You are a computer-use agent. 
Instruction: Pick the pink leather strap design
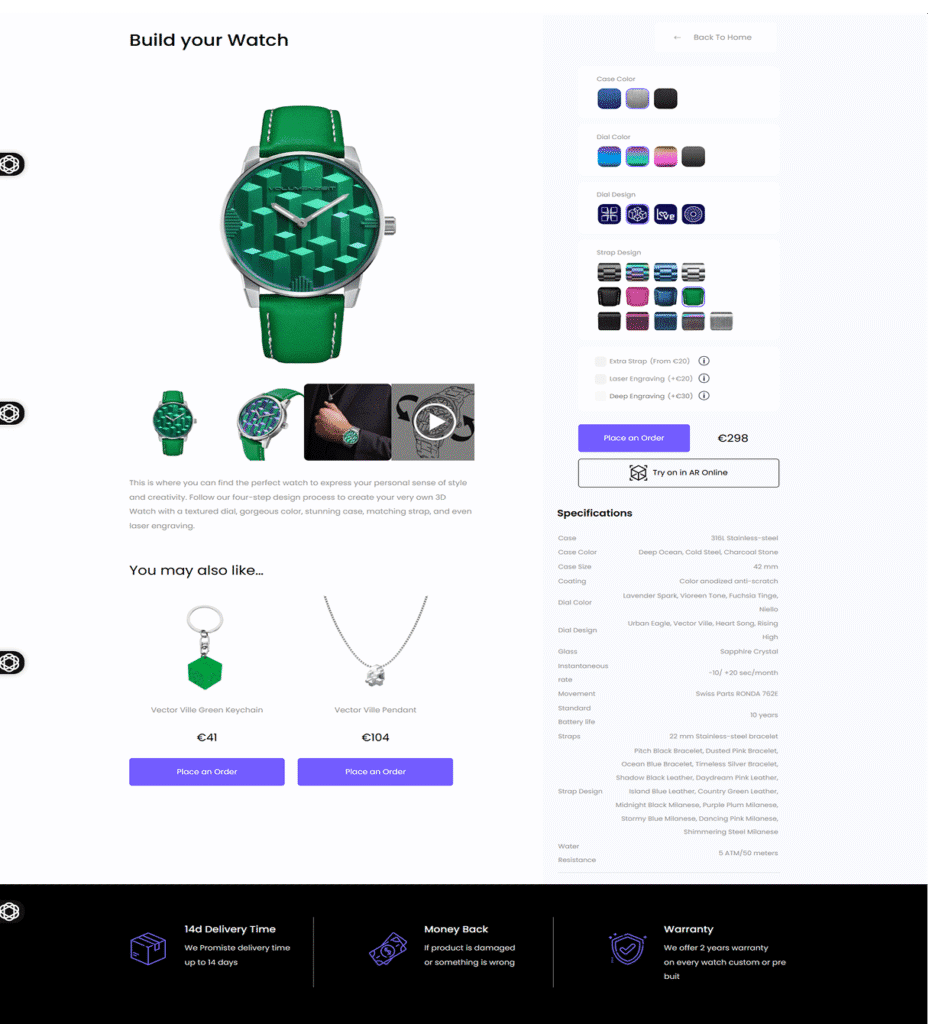click(x=637, y=296)
